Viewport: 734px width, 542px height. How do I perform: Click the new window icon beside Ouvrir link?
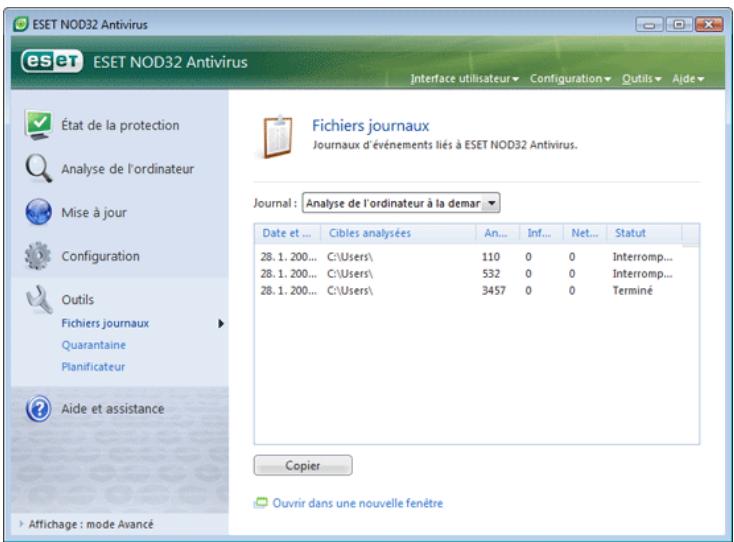point(261,503)
